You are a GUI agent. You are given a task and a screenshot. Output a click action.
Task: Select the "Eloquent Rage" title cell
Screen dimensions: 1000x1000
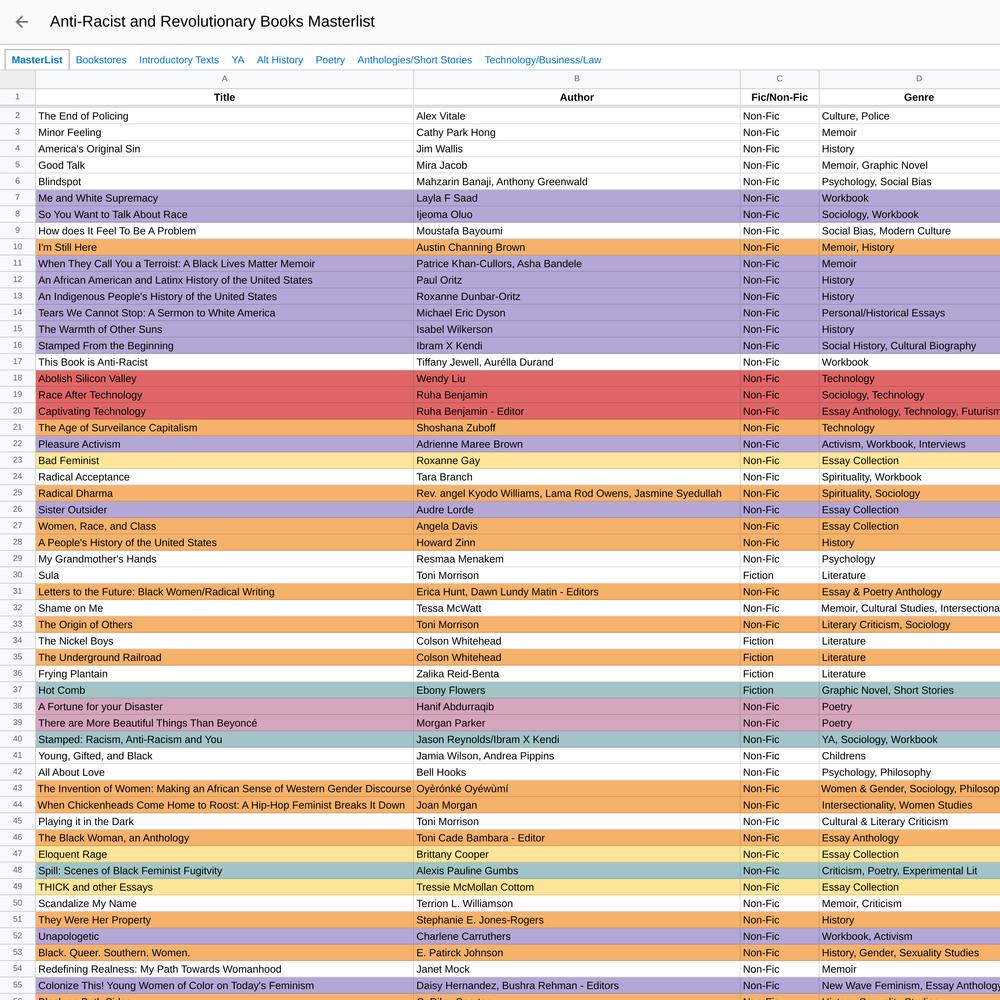(x=224, y=855)
